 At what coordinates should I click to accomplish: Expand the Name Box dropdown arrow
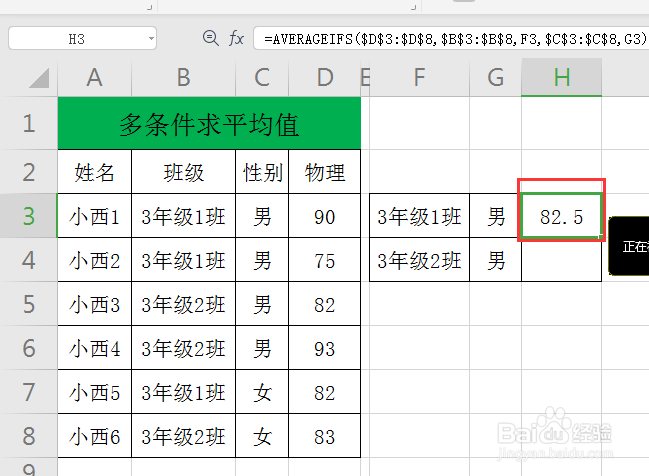[151, 39]
